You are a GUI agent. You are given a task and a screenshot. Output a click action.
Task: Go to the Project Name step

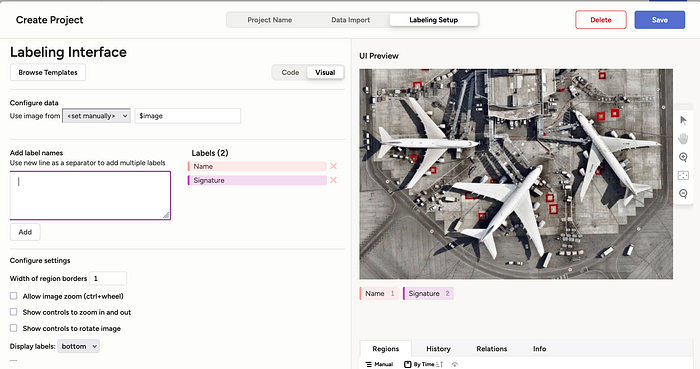click(x=270, y=20)
